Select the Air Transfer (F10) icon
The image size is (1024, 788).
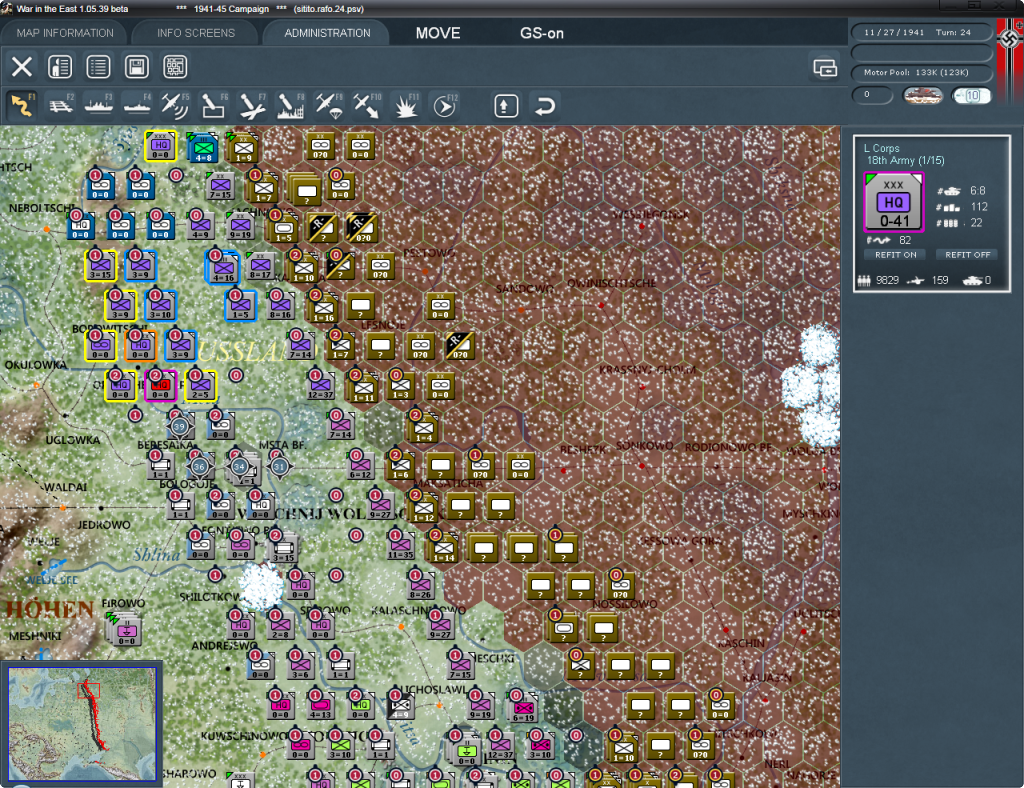click(x=366, y=105)
